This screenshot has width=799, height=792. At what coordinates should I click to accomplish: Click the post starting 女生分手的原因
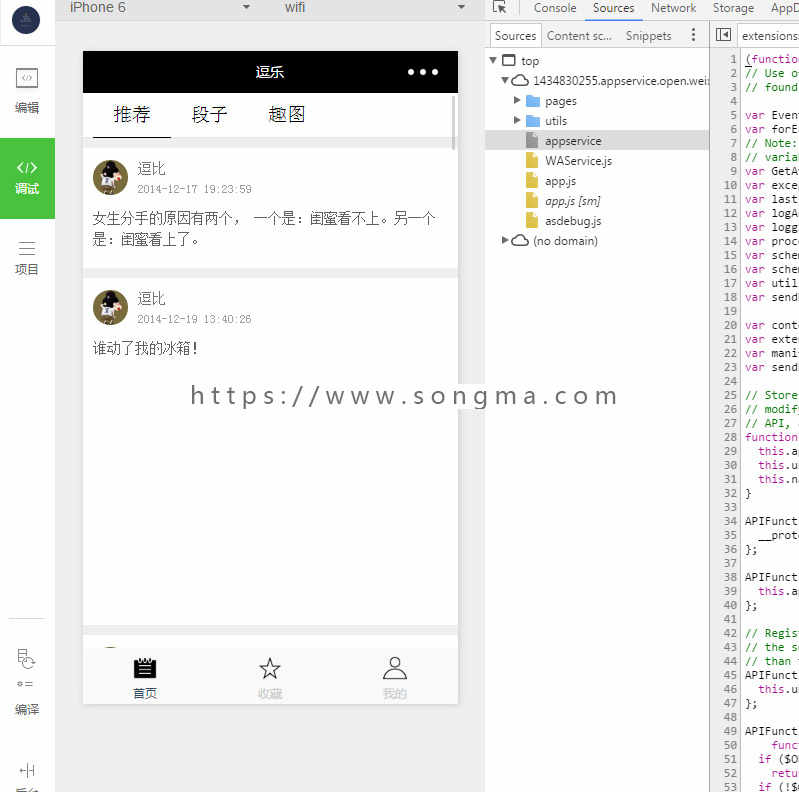(263, 229)
